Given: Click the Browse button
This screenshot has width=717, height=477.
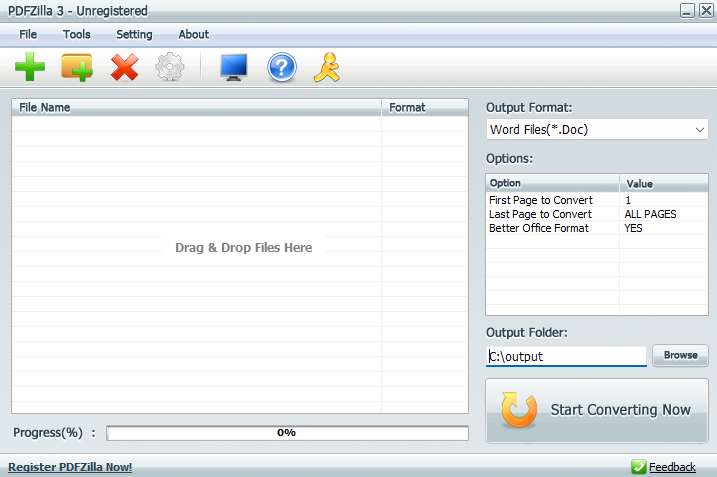Looking at the screenshot, I should pos(680,355).
